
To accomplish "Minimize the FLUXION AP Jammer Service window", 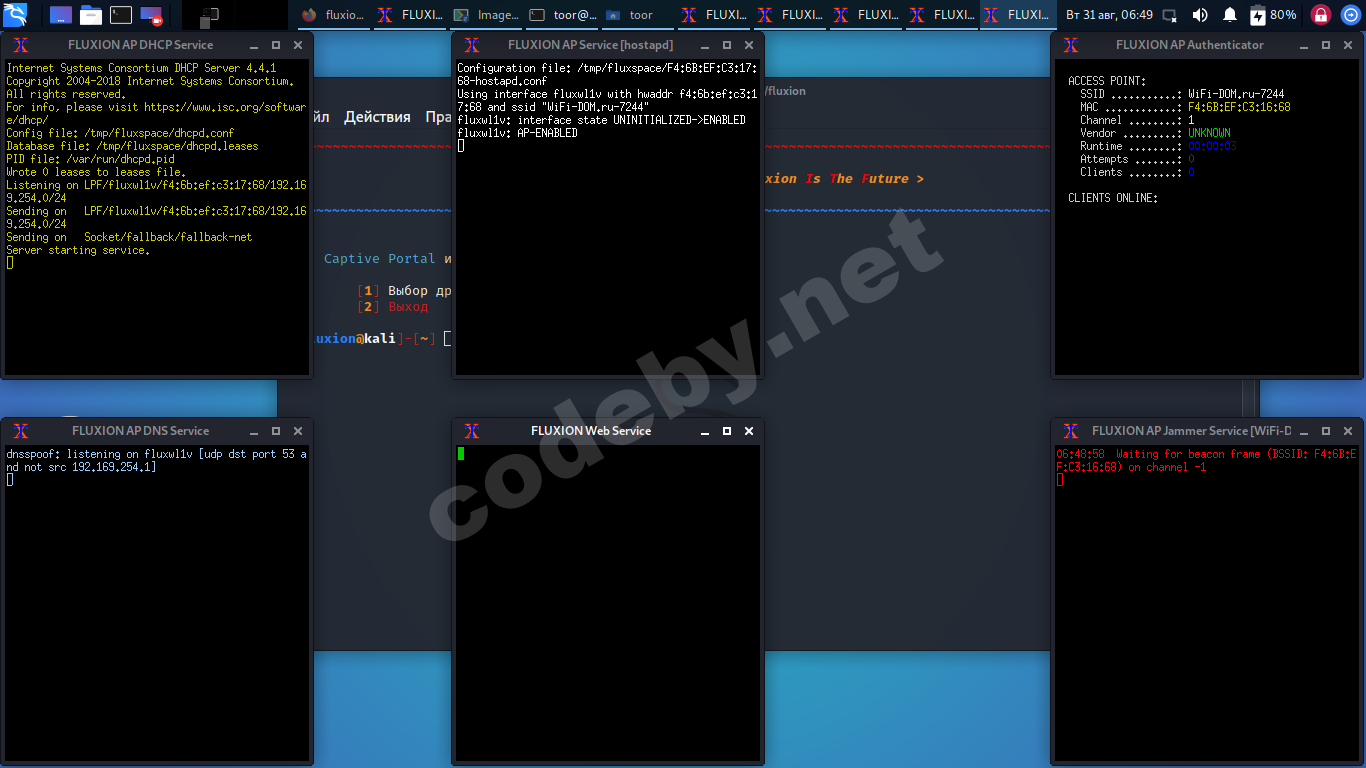I will pyautogui.click(x=1304, y=432).
